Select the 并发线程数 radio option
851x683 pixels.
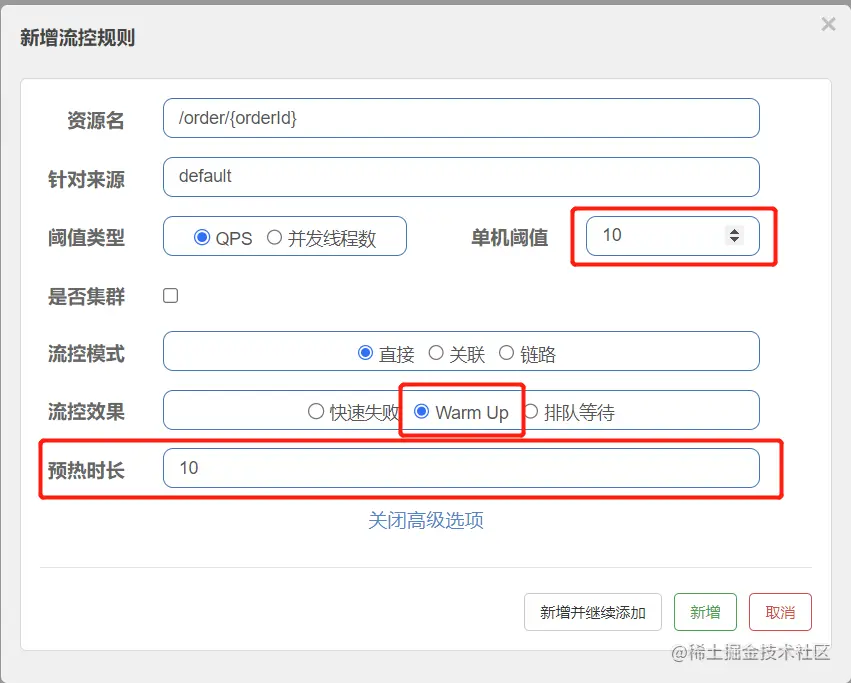275,237
